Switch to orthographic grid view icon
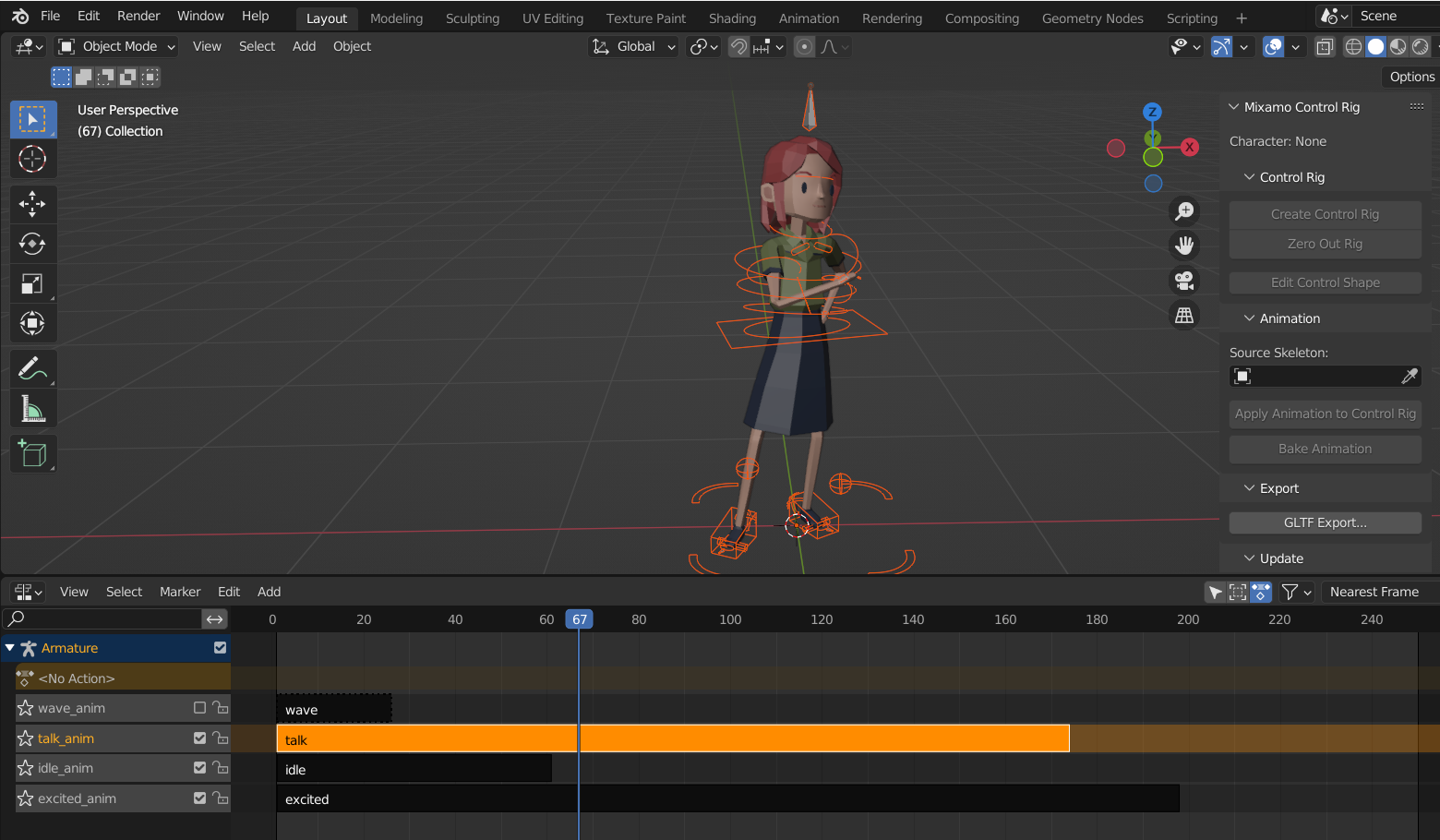This screenshot has width=1440, height=840. point(1184,316)
